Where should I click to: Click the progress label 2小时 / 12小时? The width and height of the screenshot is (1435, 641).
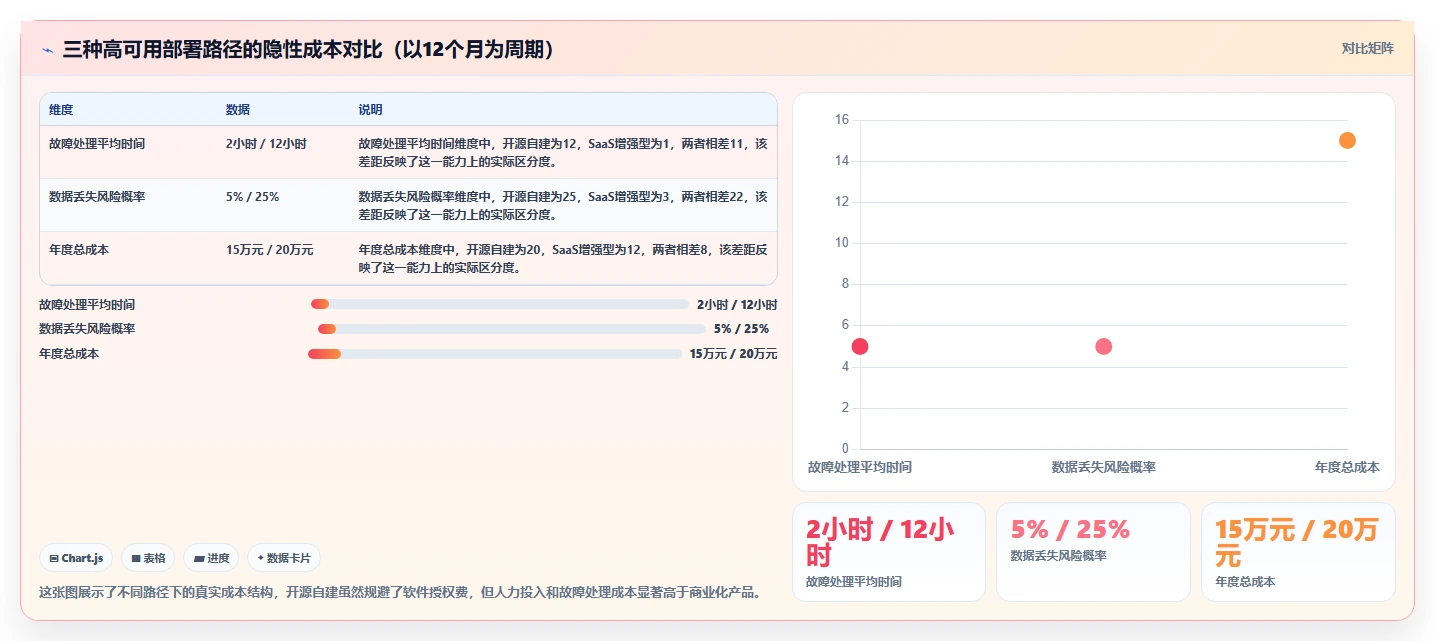[x=737, y=304]
